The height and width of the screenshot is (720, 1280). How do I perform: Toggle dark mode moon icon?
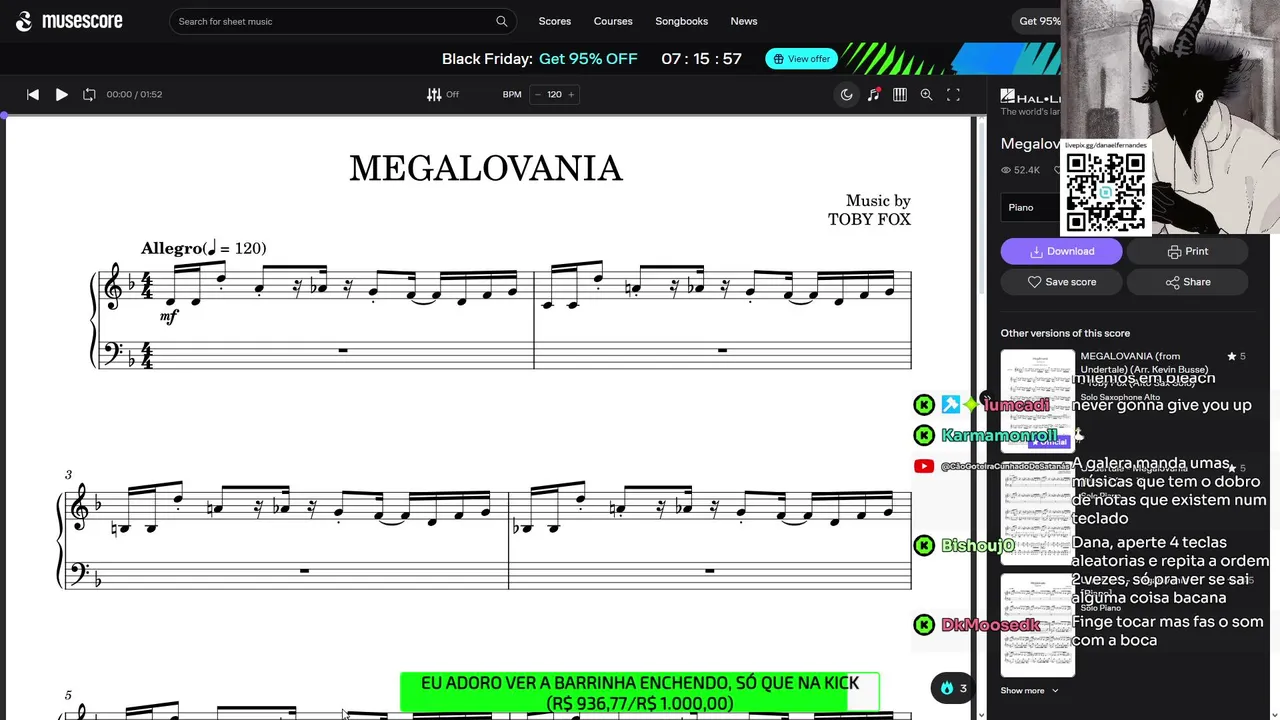tap(847, 94)
